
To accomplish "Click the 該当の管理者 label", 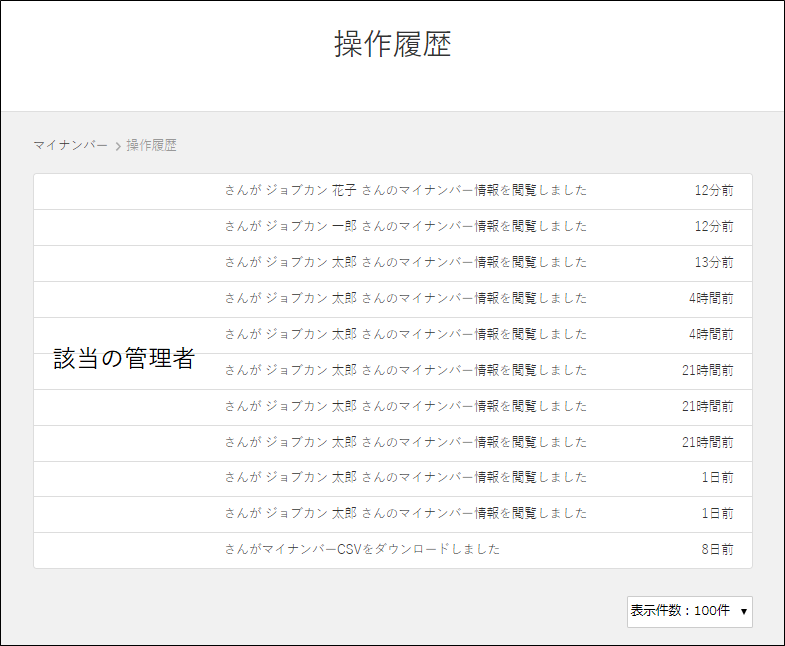I will tap(124, 360).
